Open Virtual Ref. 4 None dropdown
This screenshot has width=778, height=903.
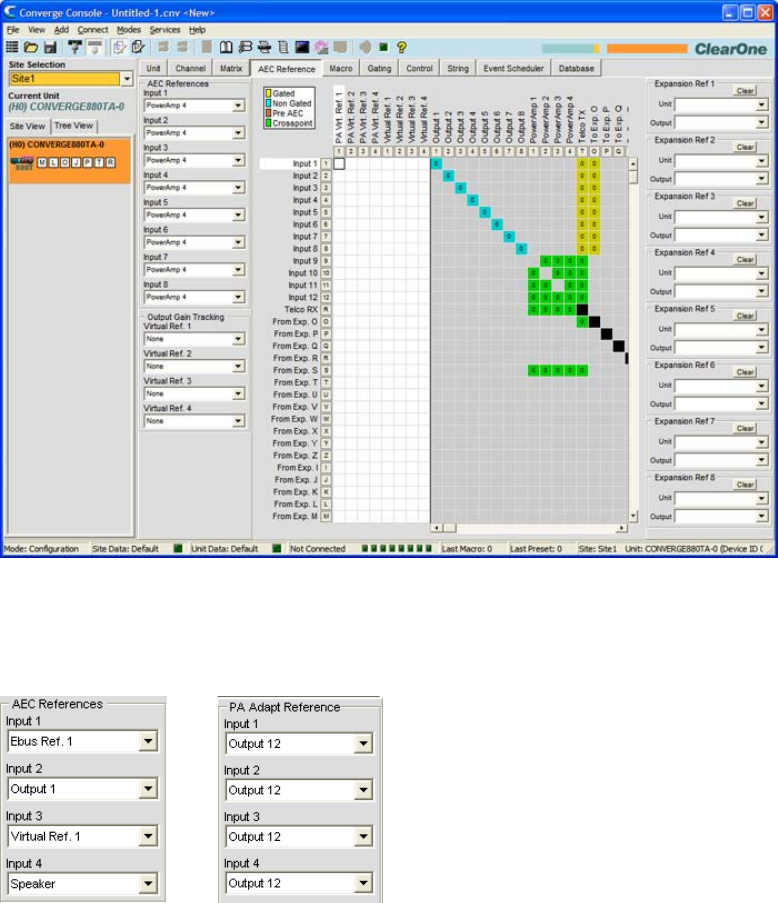(238, 422)
